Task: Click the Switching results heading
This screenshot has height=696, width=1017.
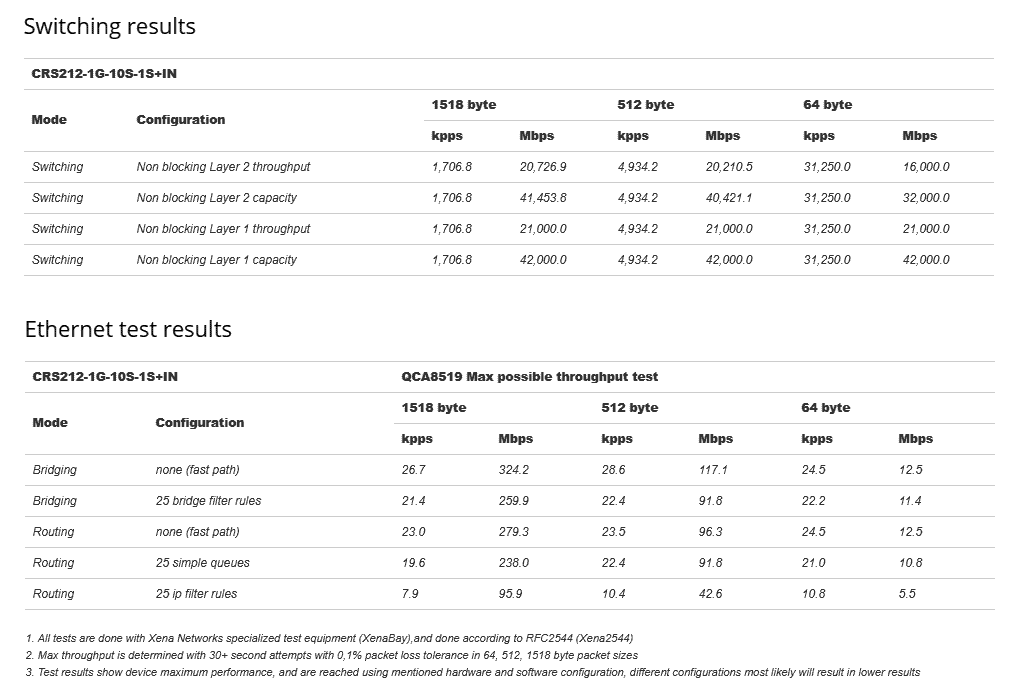Action: (110, 27)
